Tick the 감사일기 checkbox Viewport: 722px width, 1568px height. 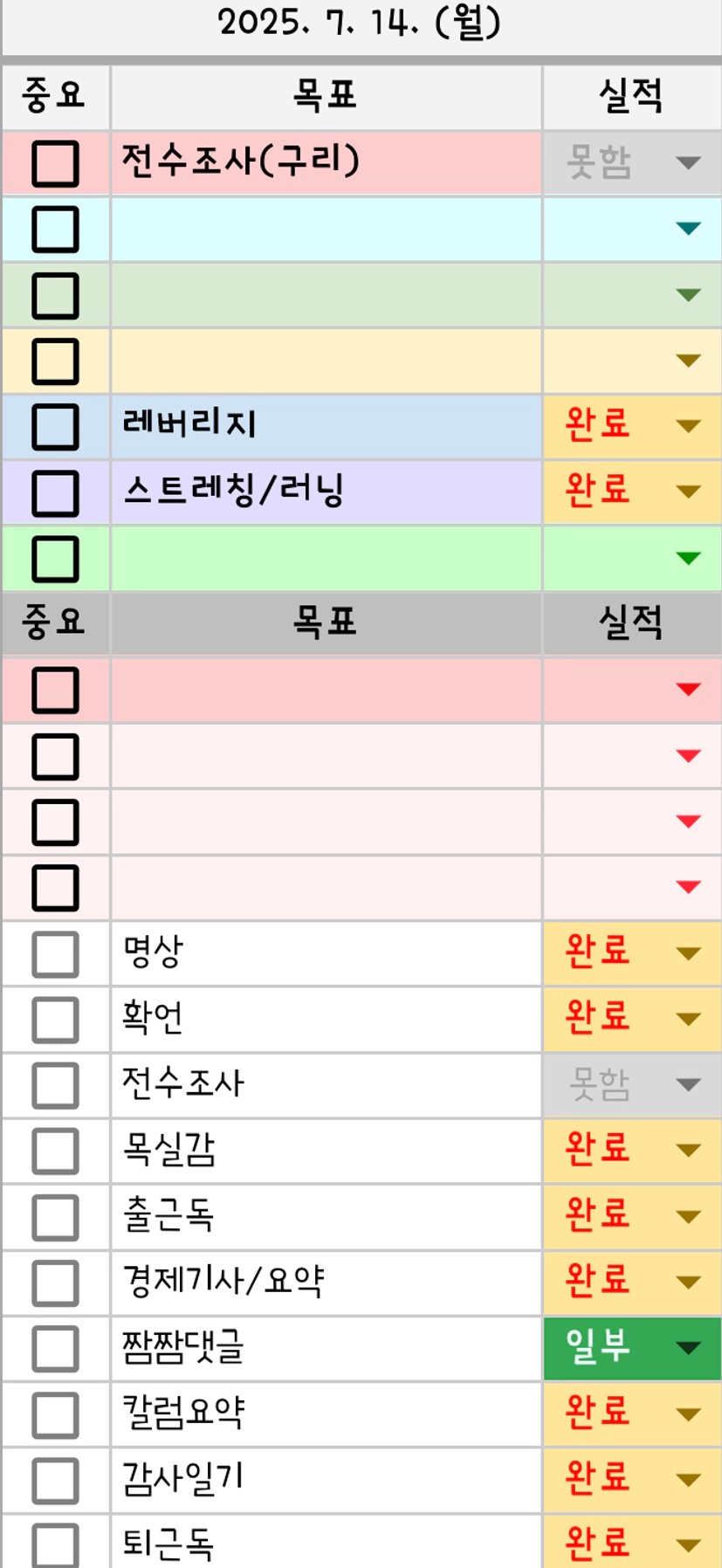tap(55, 1480)
